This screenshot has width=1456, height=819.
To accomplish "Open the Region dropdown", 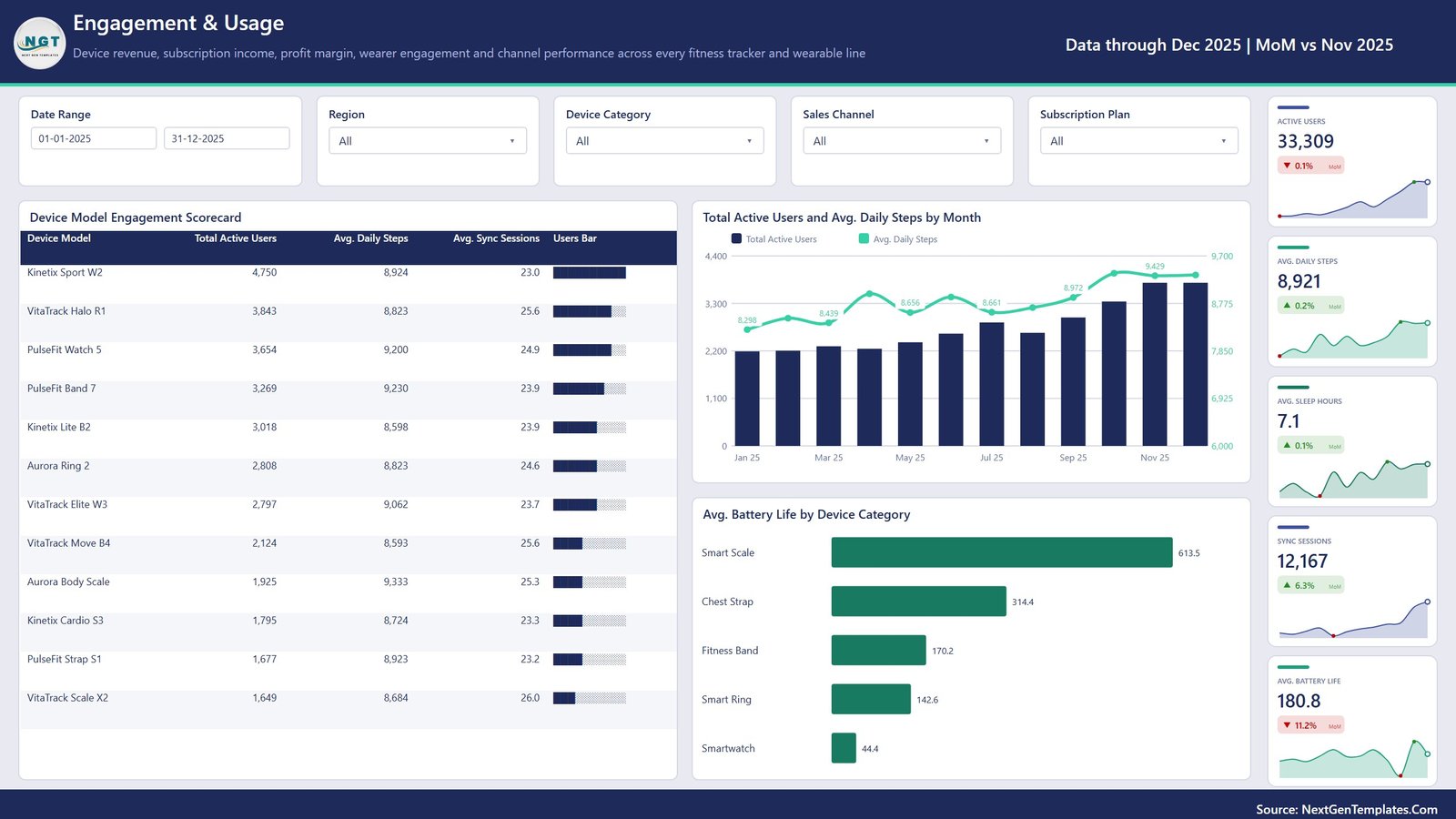I will [428, 141].
